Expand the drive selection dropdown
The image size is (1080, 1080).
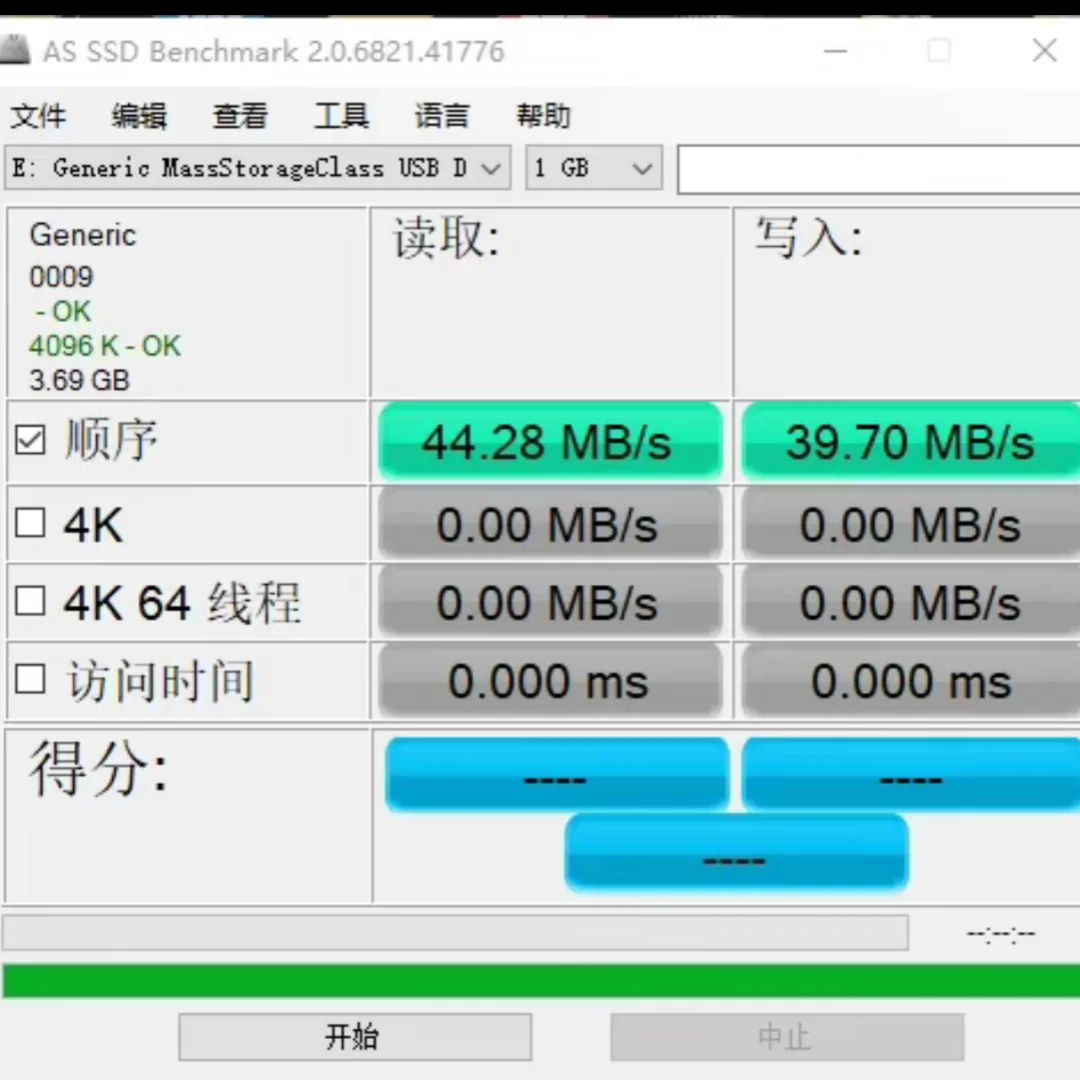(258, 167)
